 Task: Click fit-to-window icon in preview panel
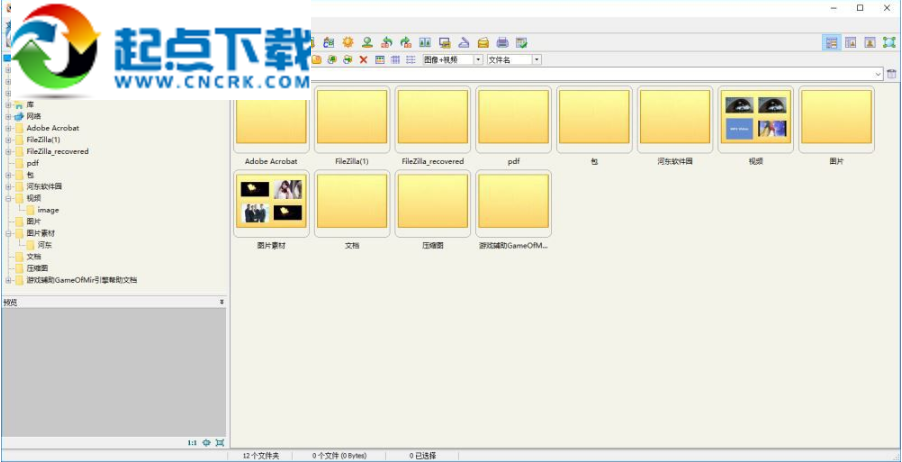(x=220, y=443)
